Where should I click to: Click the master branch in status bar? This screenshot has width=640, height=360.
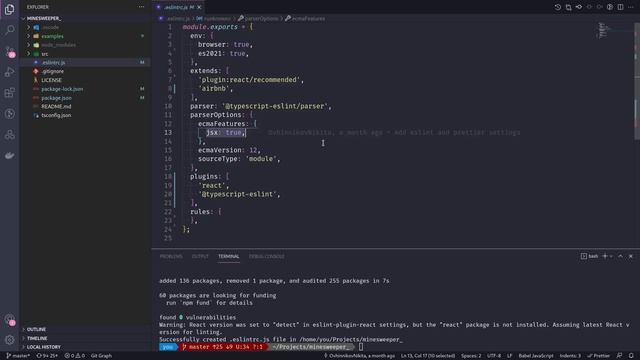pos(18,356)
